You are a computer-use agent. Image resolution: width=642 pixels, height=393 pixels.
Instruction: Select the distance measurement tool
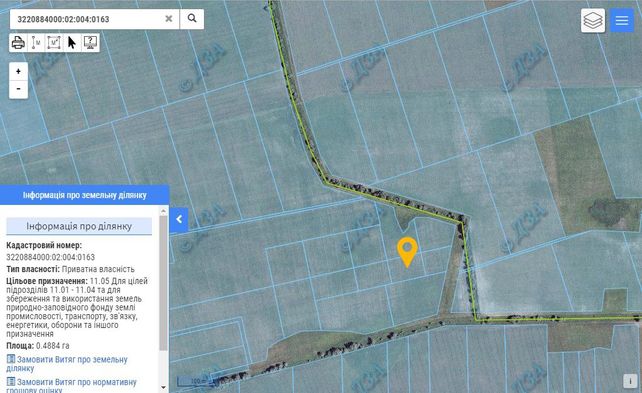click(36, 43)
